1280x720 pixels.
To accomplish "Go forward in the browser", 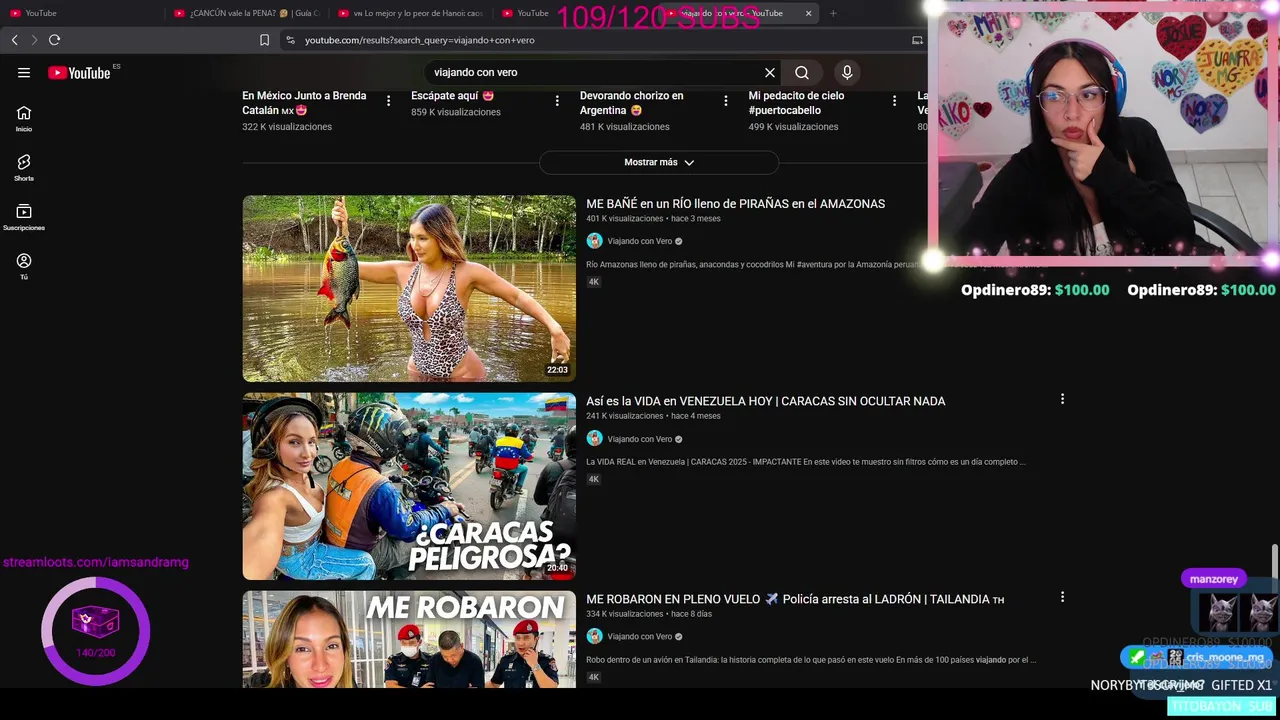I will tap(34, 40).
